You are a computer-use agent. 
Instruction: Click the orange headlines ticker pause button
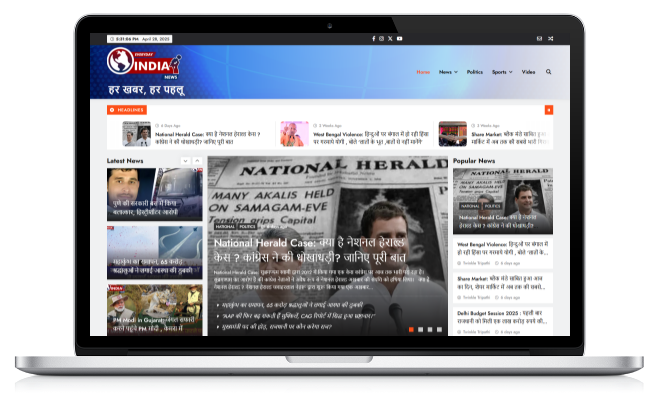coord(549,110)
